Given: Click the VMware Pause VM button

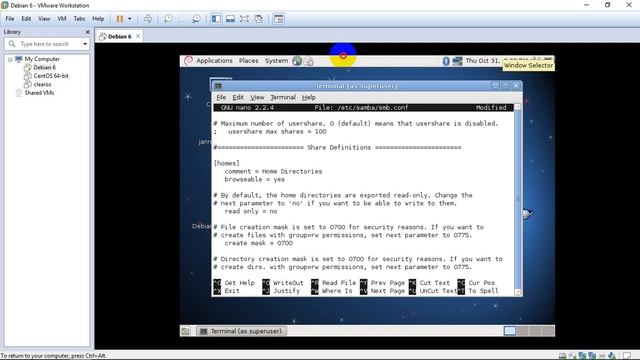Looking at the screenshot, I should (120, 19).
